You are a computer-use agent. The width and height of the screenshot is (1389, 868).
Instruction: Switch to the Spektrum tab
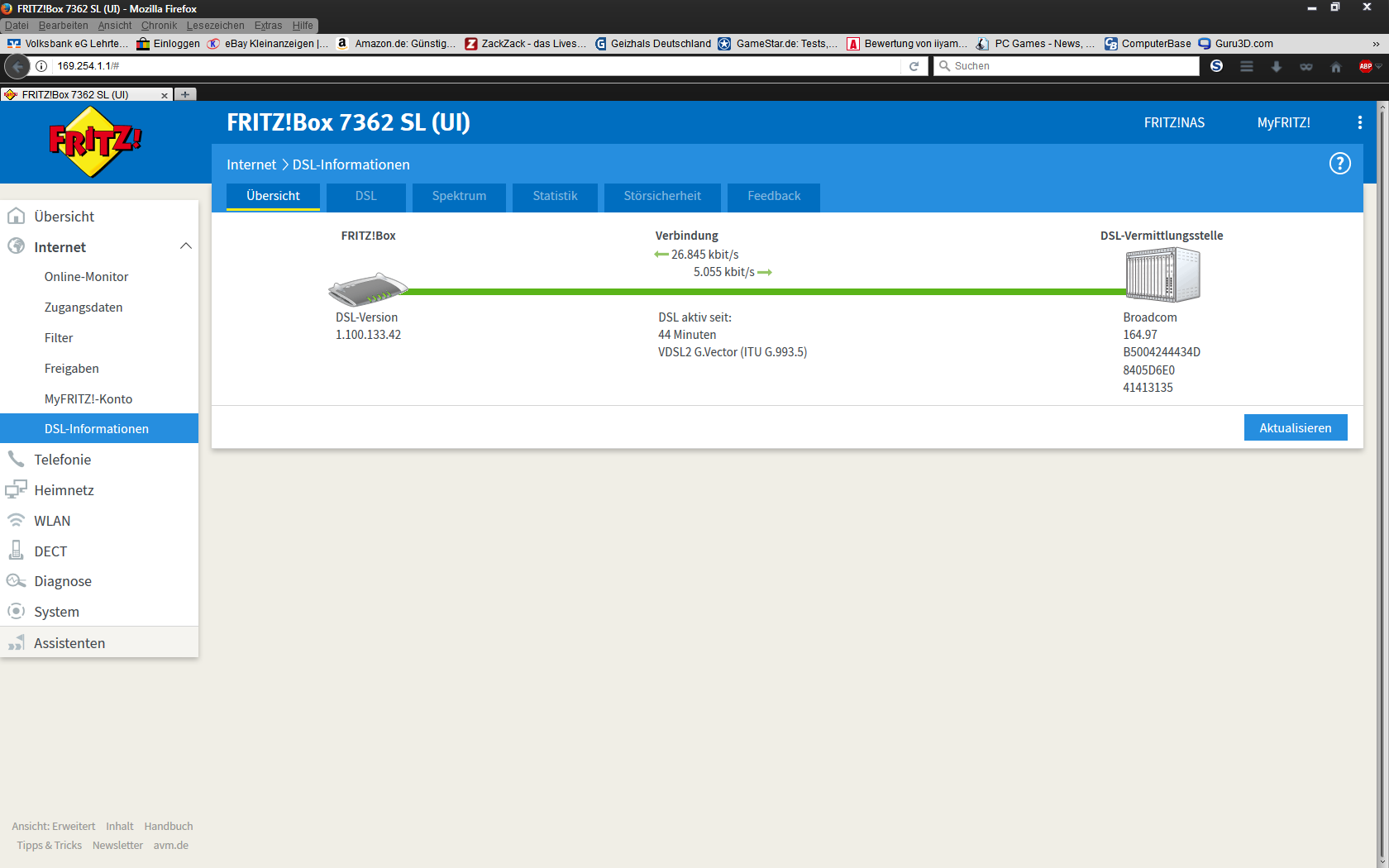click(459, 197)
